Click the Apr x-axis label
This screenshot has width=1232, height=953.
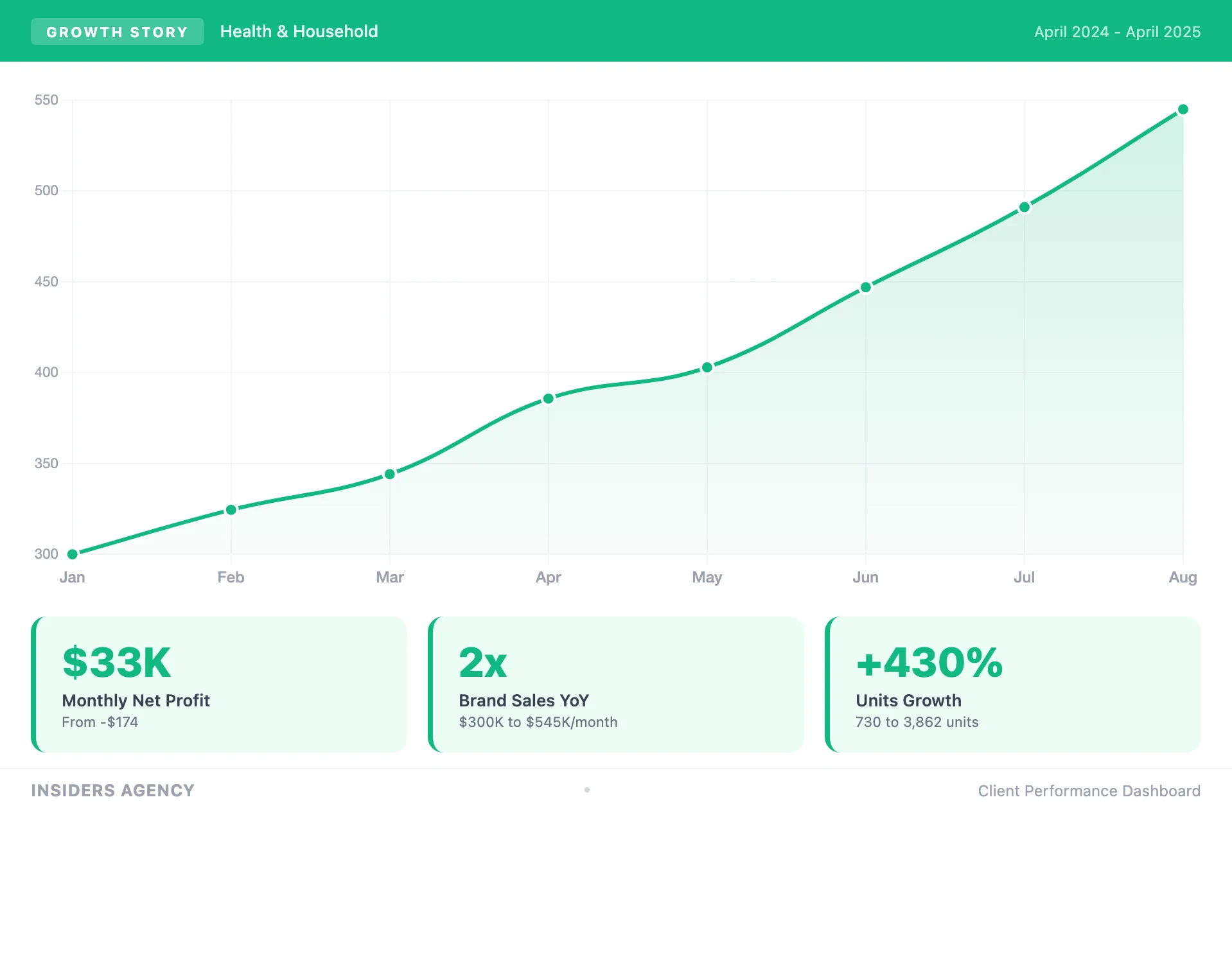coord(549,577)
